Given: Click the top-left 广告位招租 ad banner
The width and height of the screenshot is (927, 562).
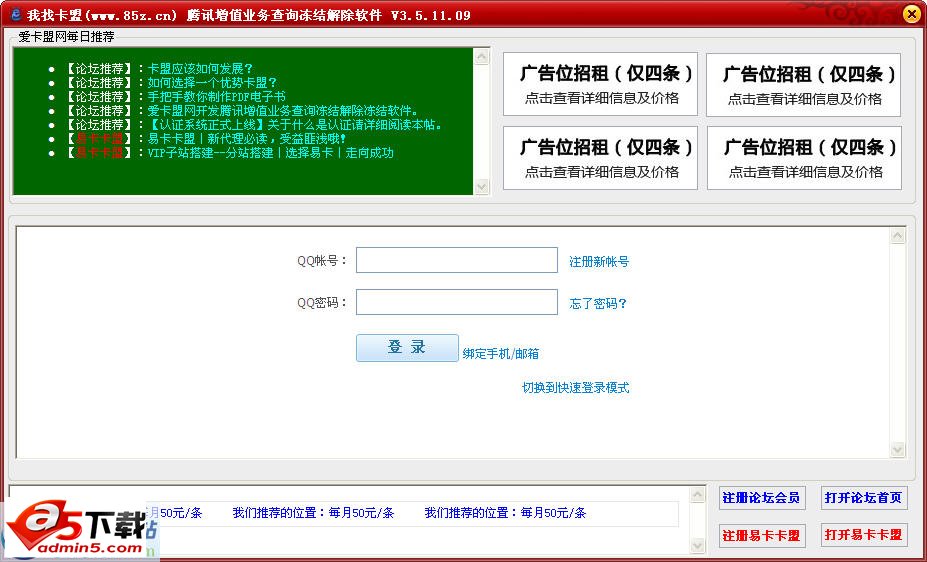Looking at the screenshot, I should pyautogui.click(x=600, y=85).
